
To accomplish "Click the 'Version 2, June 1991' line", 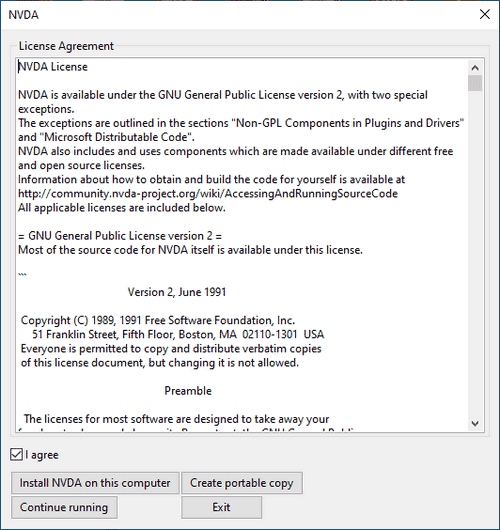I will (x=177, y=292).
